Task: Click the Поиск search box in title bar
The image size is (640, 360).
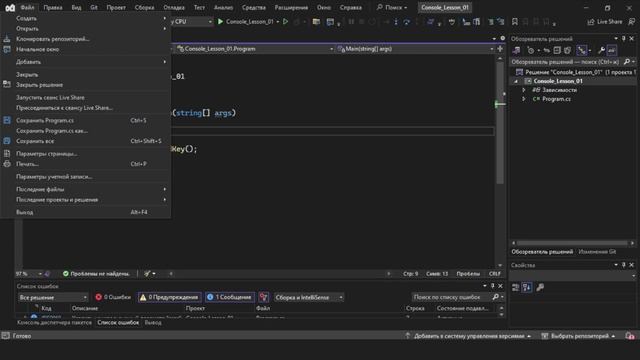Action: click(391, 7)
